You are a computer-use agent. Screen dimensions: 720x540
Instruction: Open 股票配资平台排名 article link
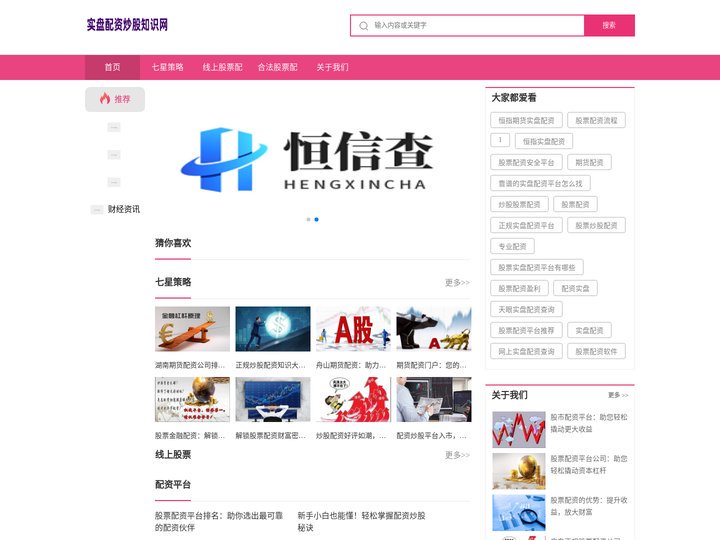[219, 522]
